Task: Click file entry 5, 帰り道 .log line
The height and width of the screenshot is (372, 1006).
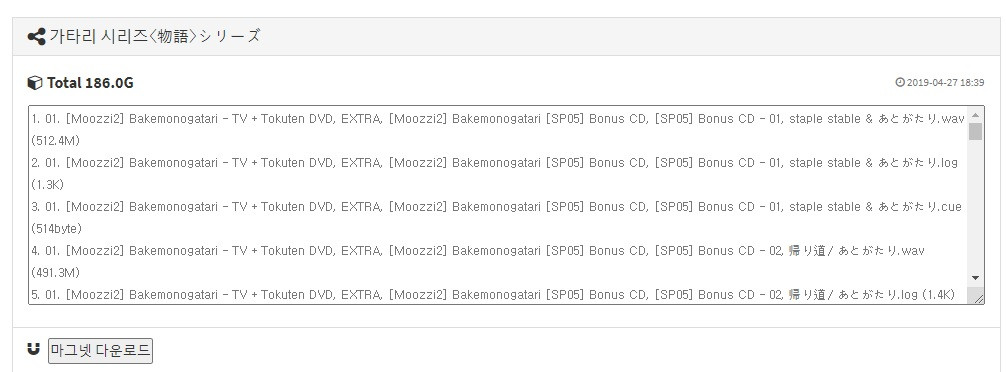Action: tap(493, 295)
